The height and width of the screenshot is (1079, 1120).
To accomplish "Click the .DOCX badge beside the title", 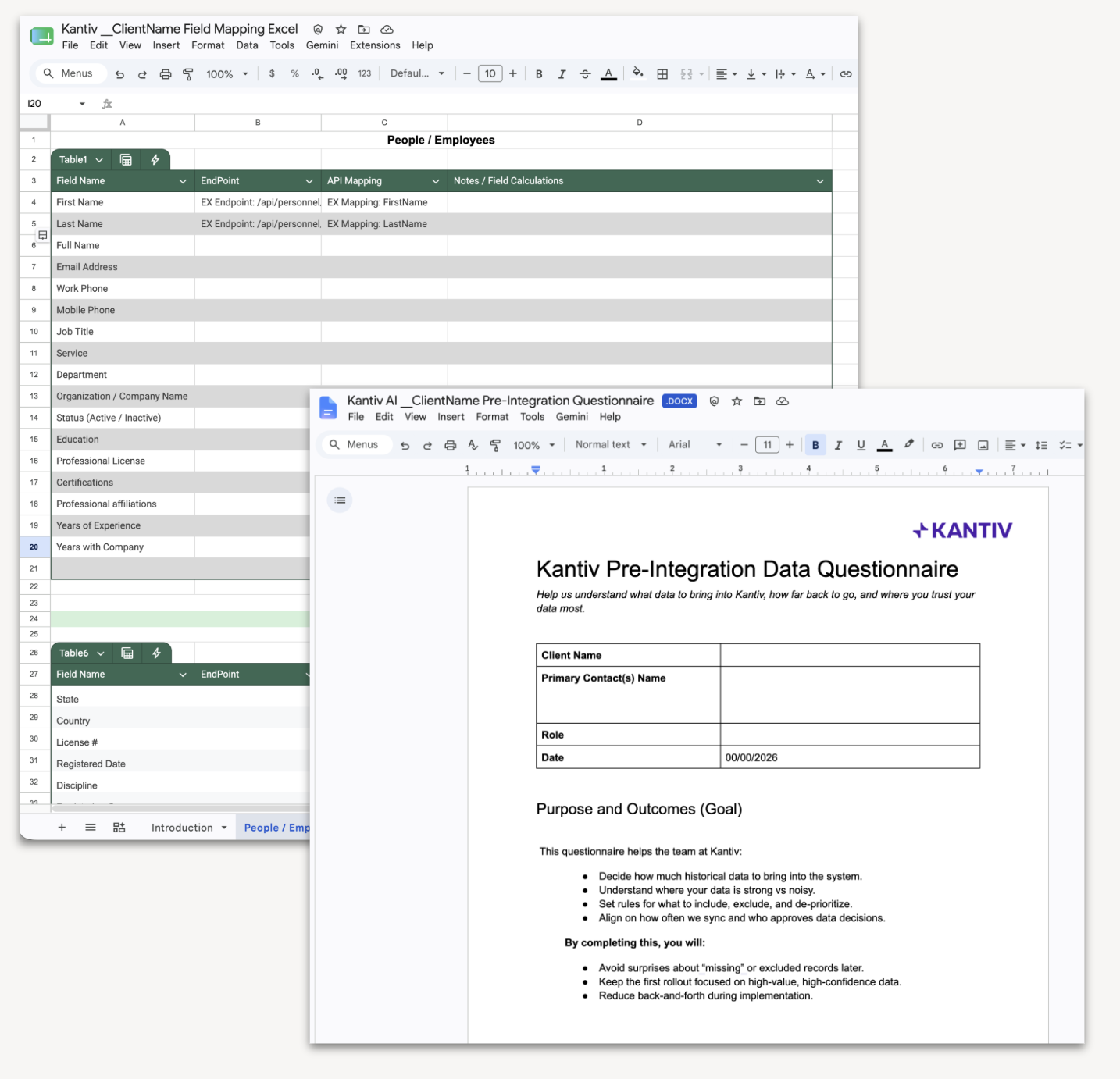I will (679, 401).
